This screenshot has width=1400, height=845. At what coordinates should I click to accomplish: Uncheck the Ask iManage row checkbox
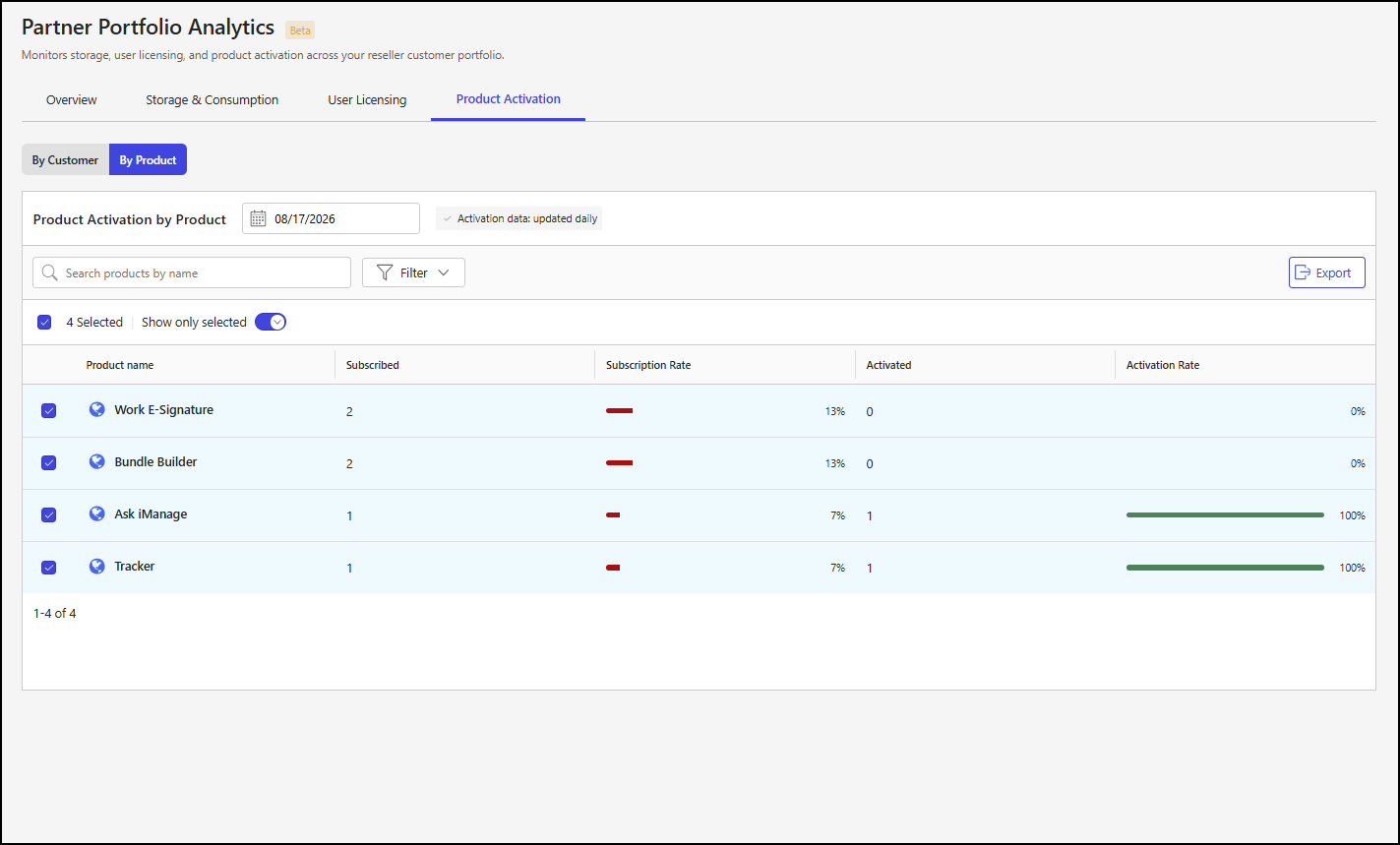click(x=48, y=514)
